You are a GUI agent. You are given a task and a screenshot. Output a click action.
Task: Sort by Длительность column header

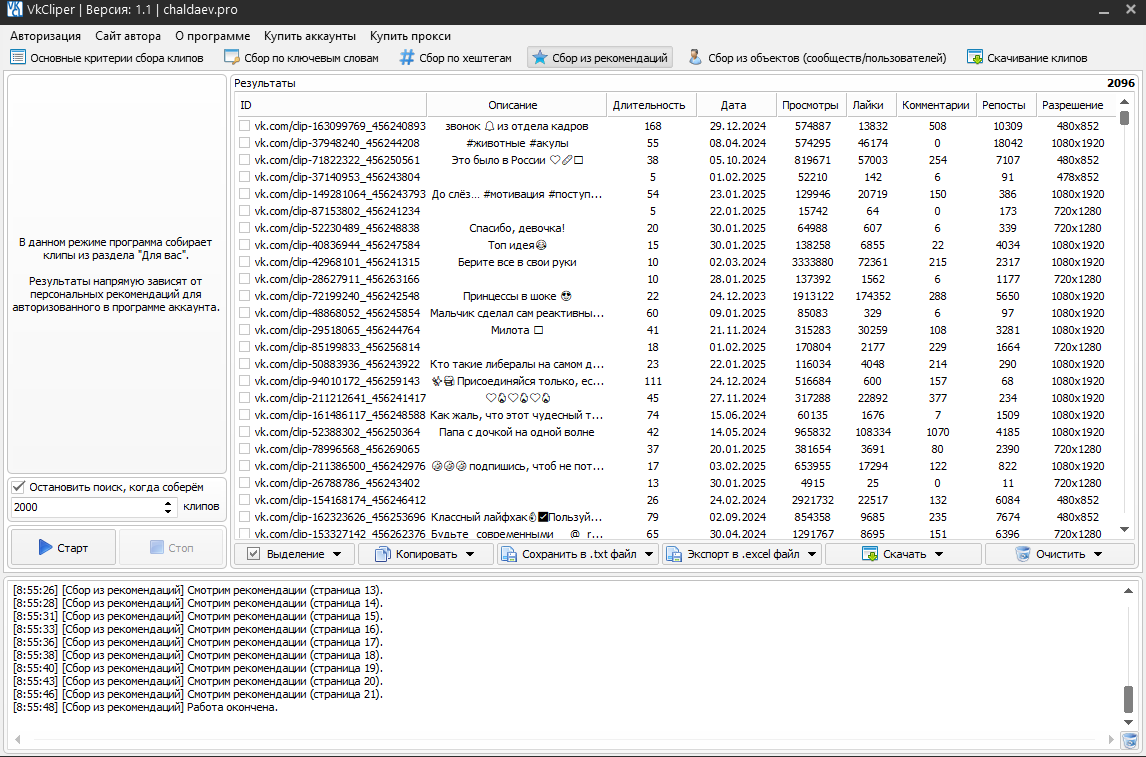649,105
